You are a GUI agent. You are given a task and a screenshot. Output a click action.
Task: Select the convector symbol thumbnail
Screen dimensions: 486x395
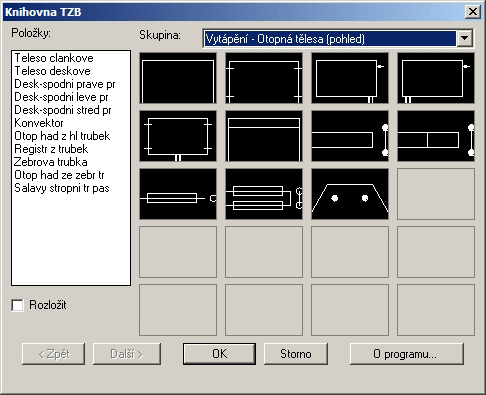click(264, 136)
